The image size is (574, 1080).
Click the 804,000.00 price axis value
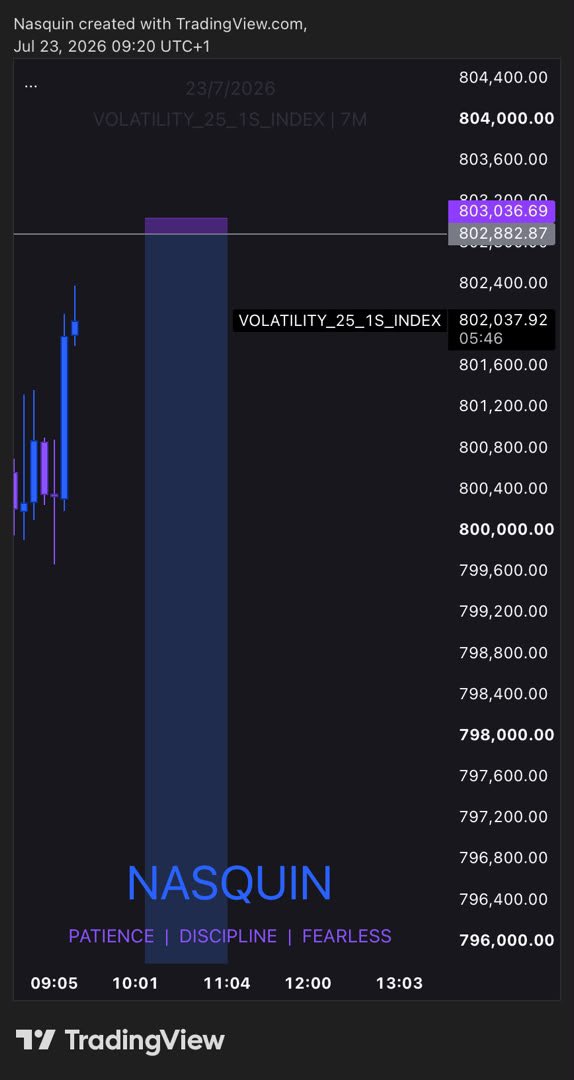tap(506, 118)
